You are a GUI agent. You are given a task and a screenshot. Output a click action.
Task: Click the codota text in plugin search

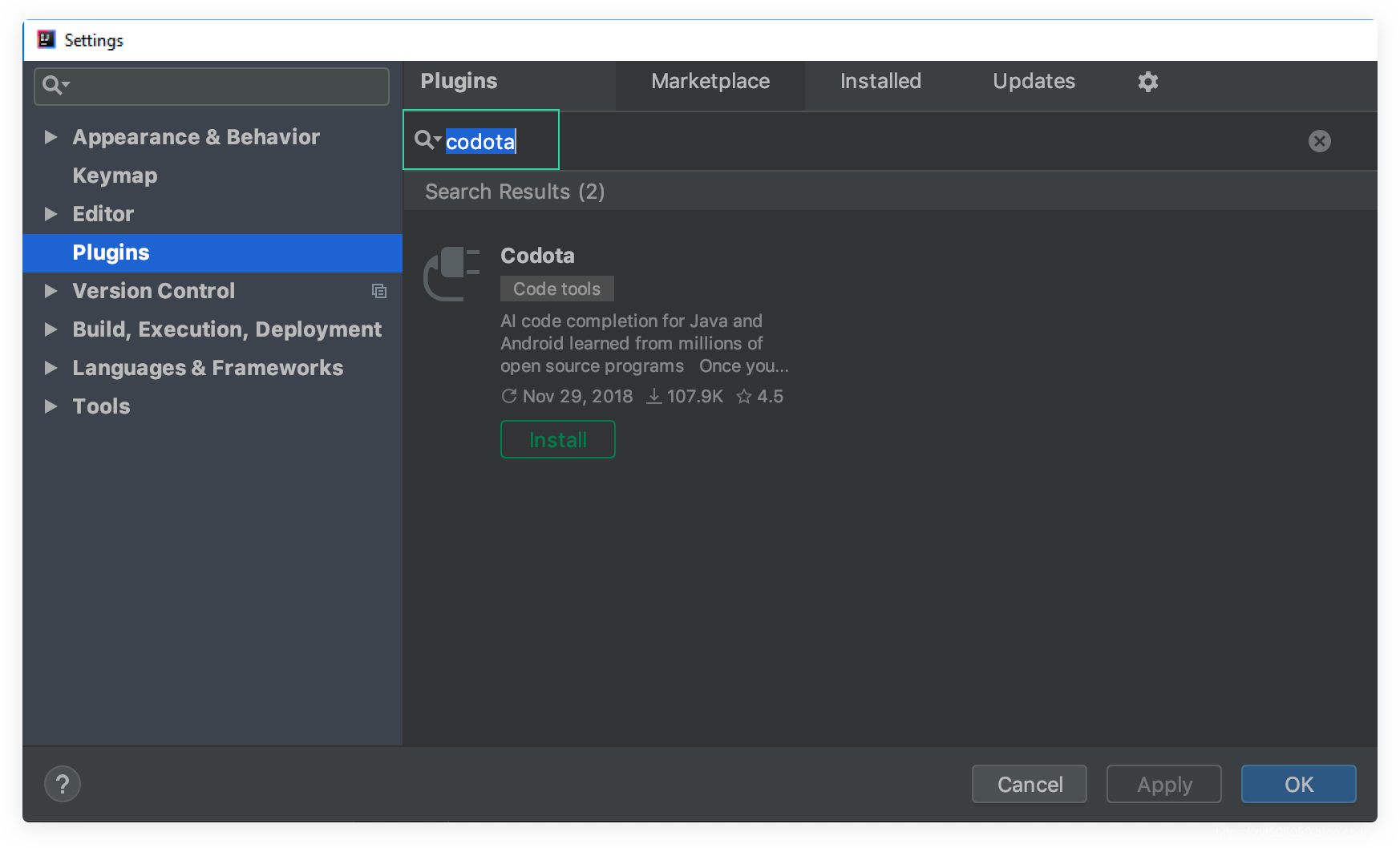point(480,142)
